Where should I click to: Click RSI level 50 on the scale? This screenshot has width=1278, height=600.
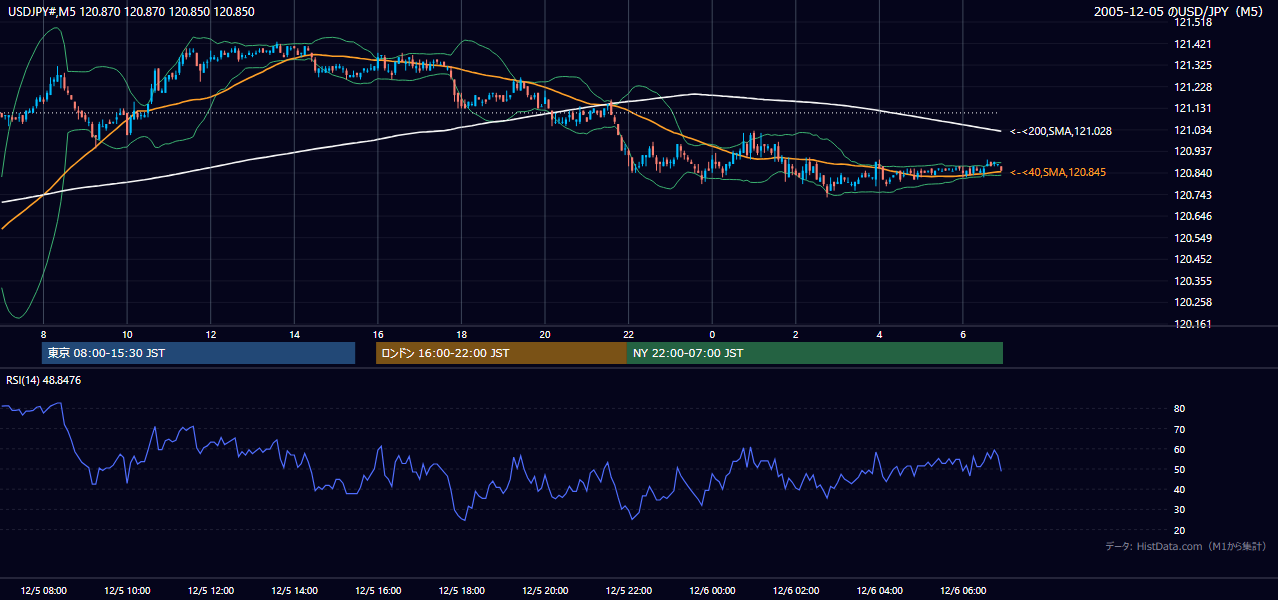coord(1180,469)
